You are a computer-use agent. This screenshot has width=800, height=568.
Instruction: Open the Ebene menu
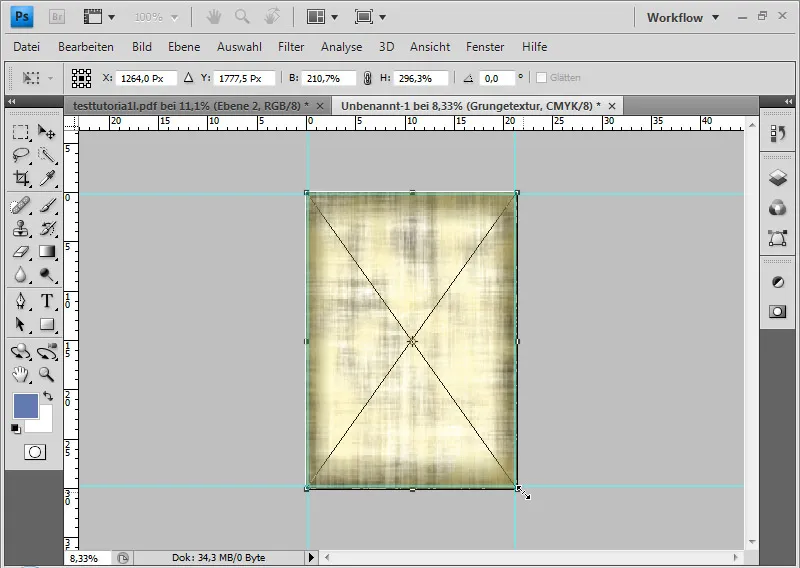184,47
